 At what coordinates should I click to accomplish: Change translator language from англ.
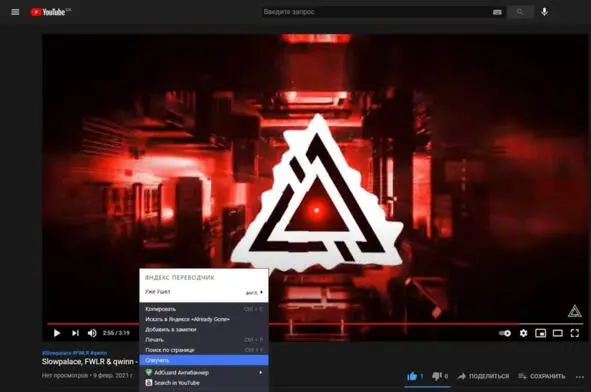pos(254,292)
